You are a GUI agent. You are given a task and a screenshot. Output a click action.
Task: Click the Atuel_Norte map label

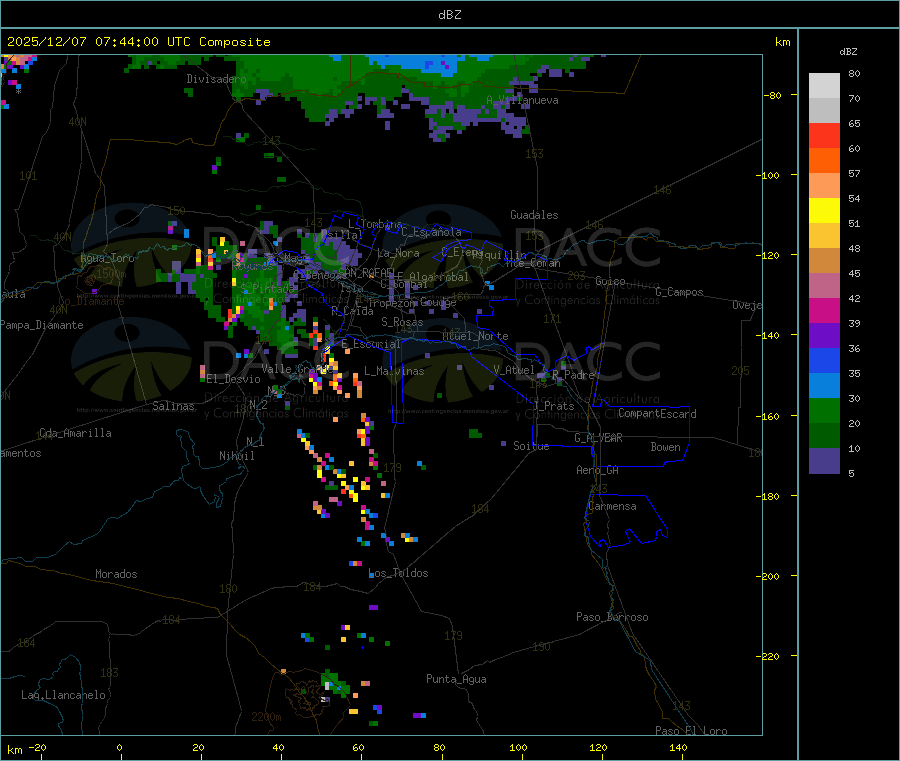click(475, 336)
